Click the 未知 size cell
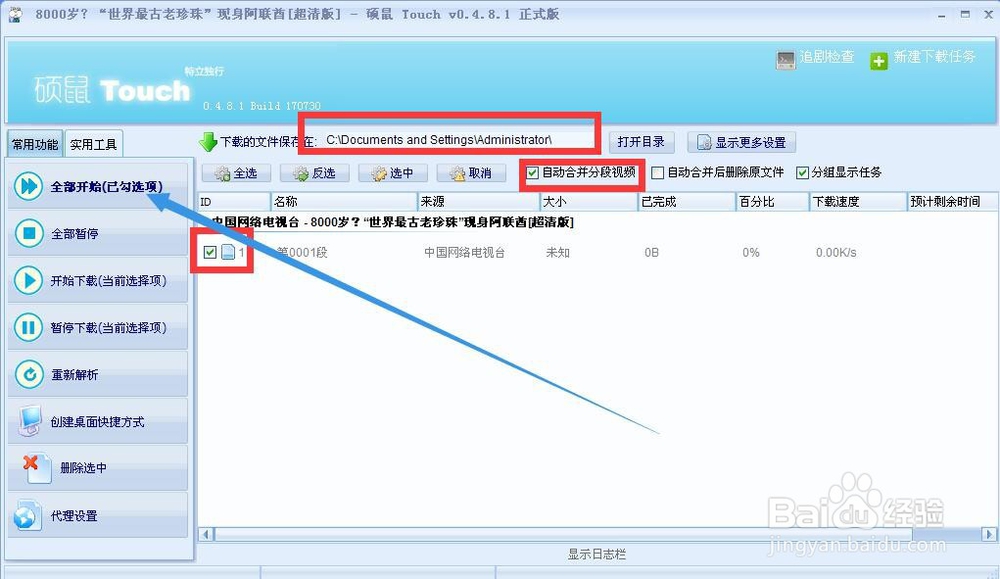1000x579 pixels. click(557, 253)
